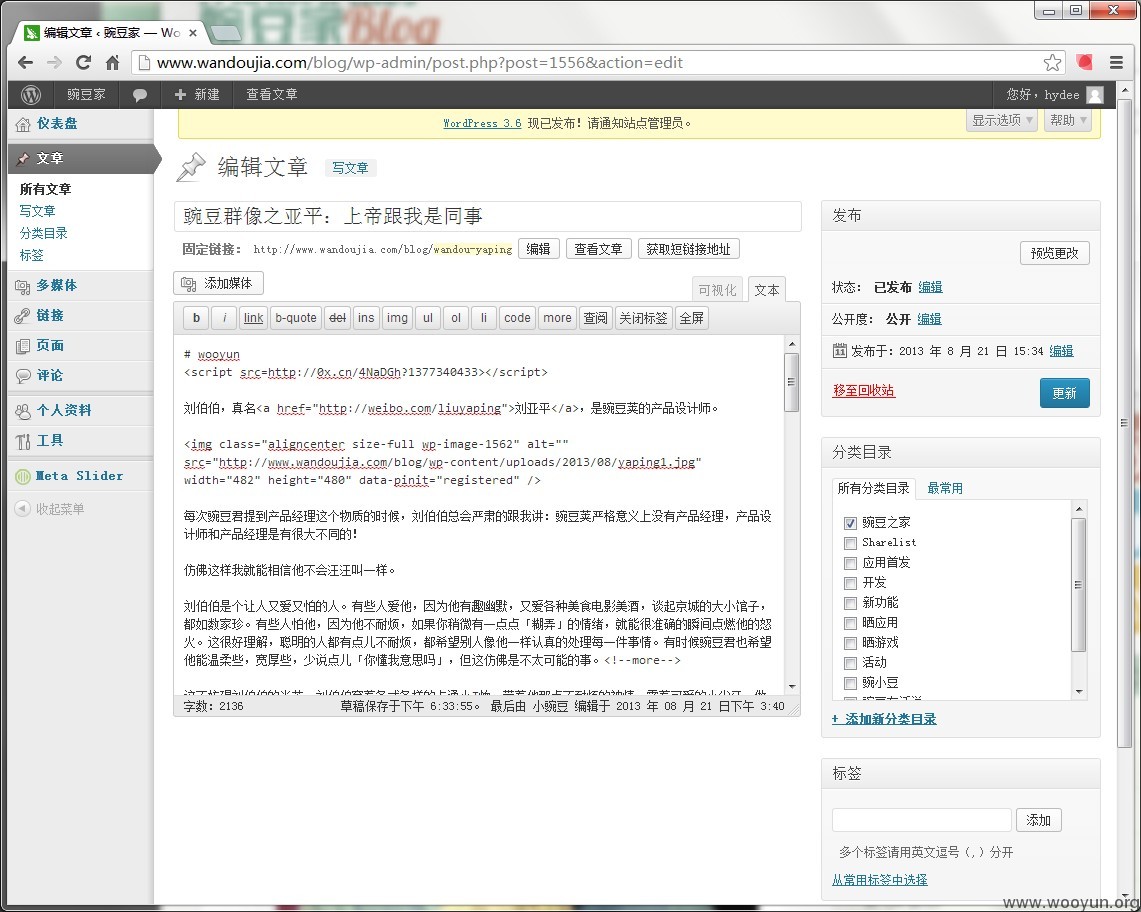Reload the page with refresh icon

84,63
